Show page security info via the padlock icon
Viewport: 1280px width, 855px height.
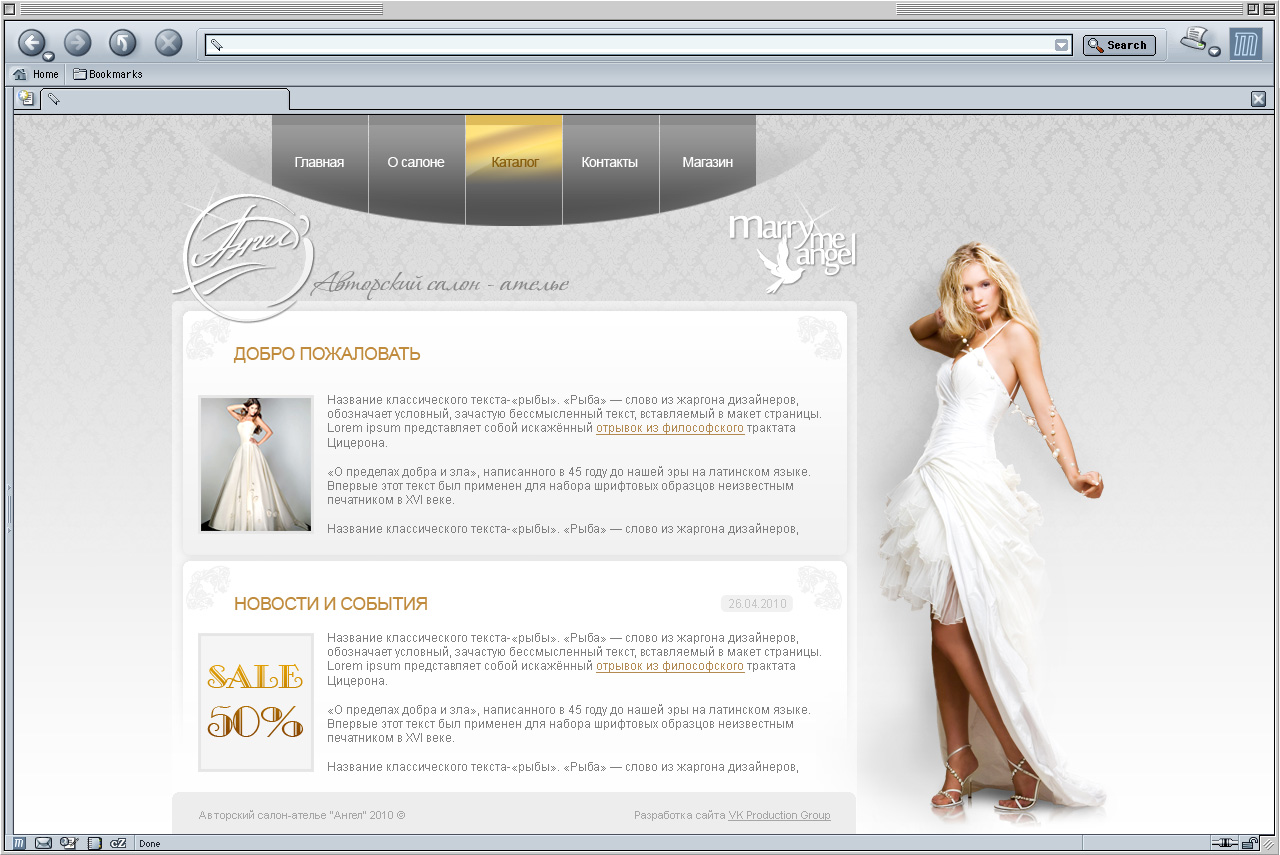pos(1250,843)
